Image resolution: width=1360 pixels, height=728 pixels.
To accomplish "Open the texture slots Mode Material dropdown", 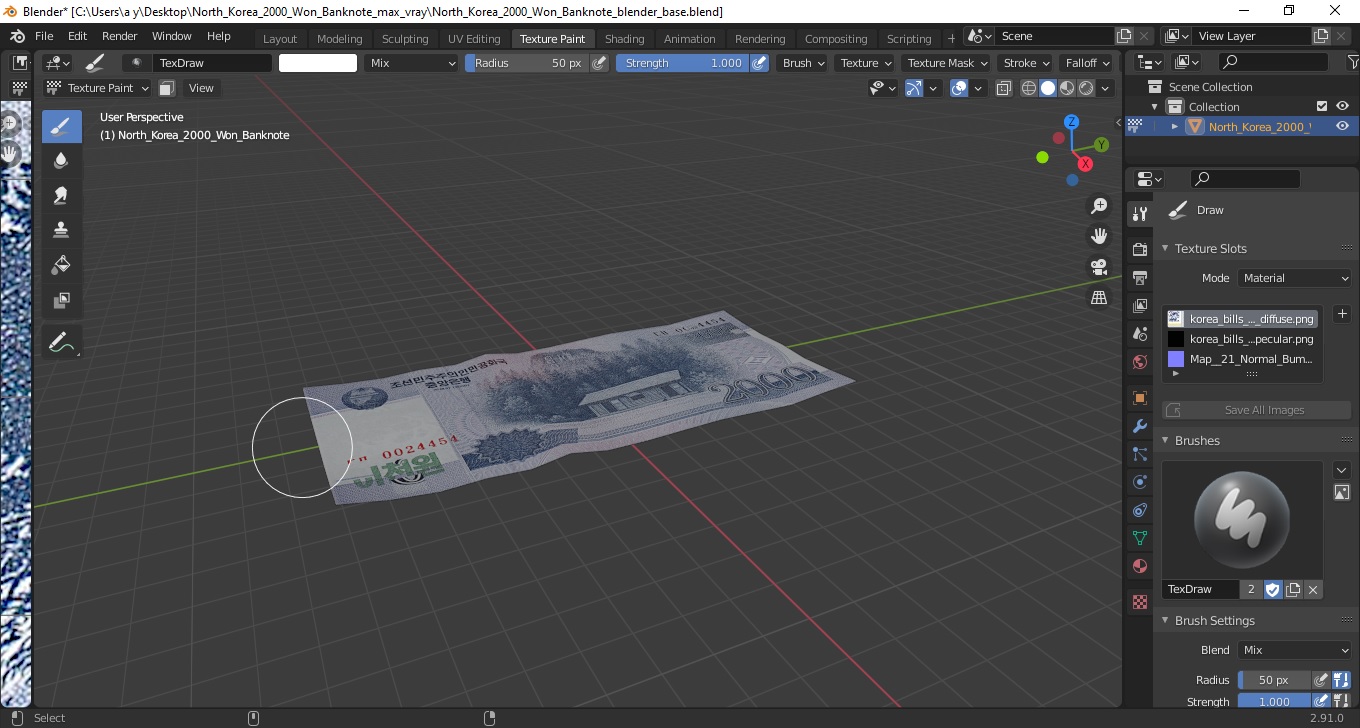I will pyautogui.click(x=1295, y=278).
